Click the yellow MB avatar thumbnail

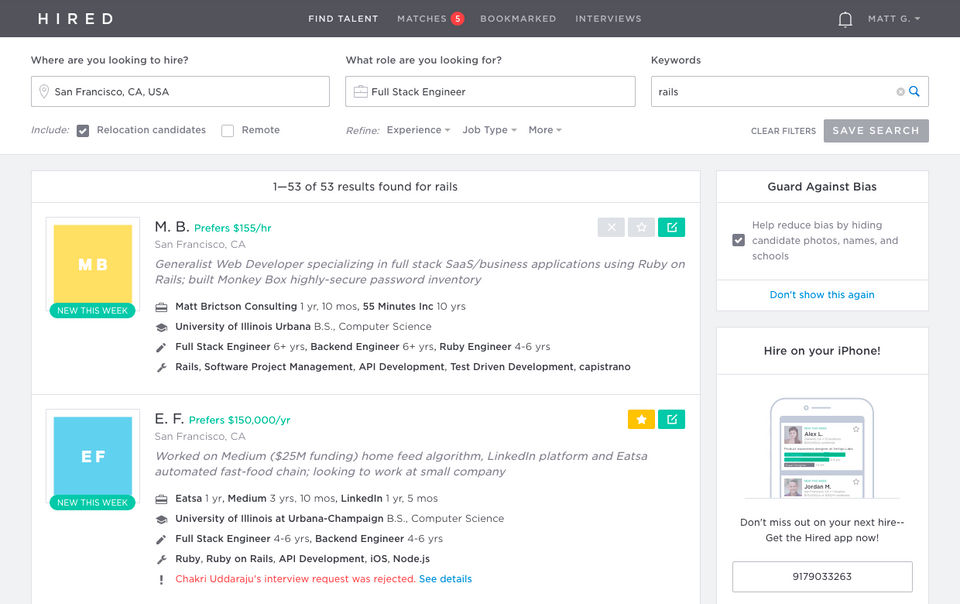pos(92,264)
